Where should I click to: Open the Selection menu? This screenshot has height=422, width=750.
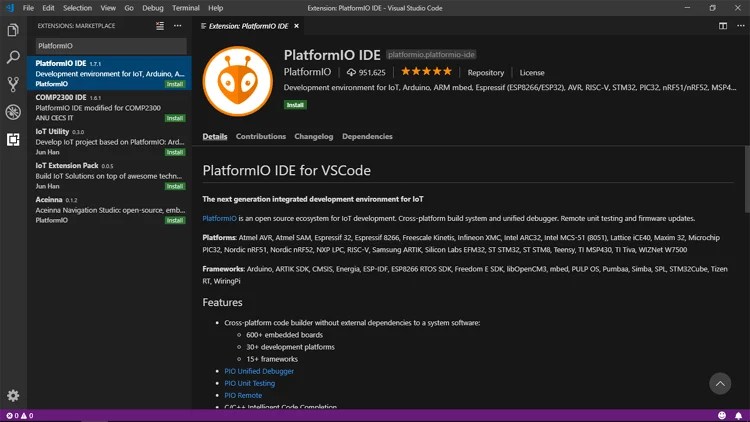tap(77, 8)
